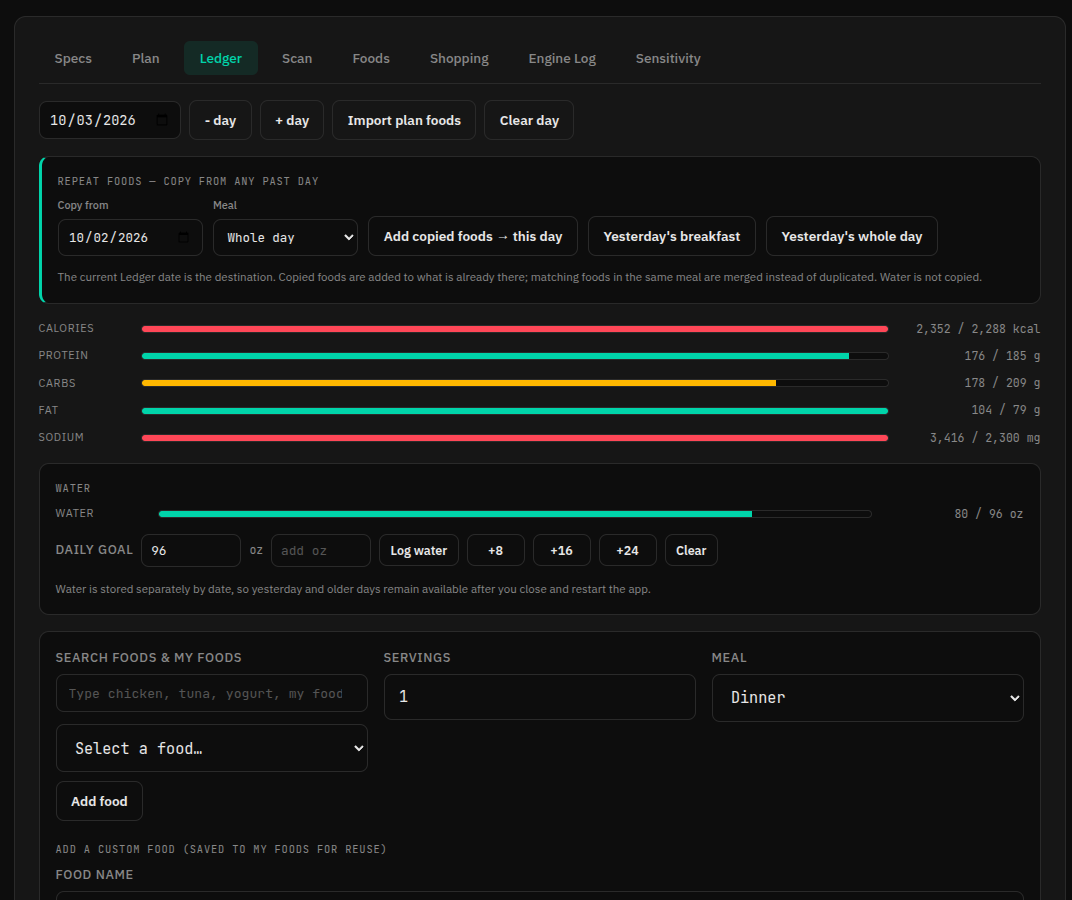Click the Clear day button
Image resolution: width=1072 pixels, height=900 pixels.
pyautogui.click(x=529, y=120)
